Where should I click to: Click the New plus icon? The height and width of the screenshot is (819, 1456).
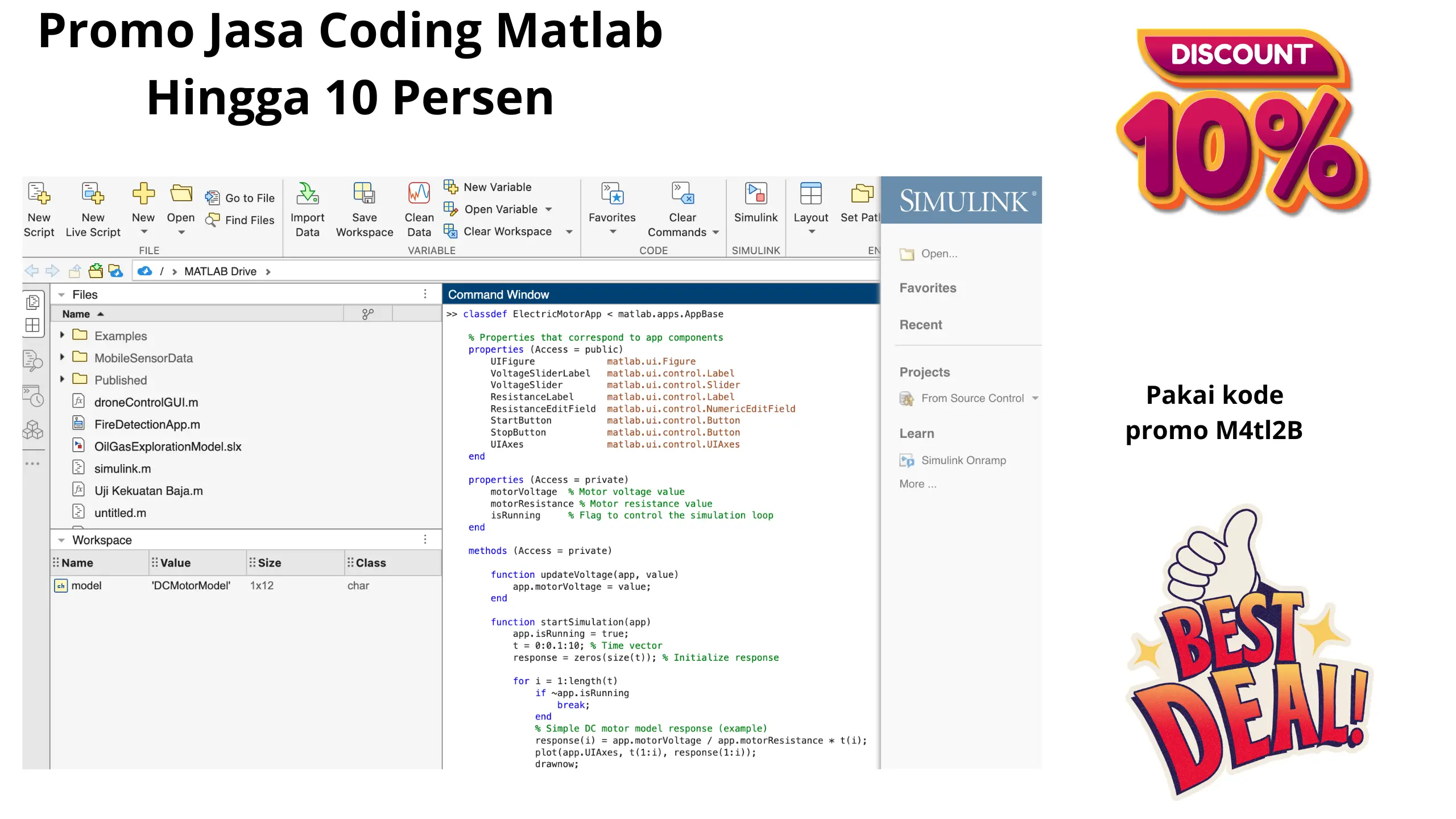[x=143, y=193]
